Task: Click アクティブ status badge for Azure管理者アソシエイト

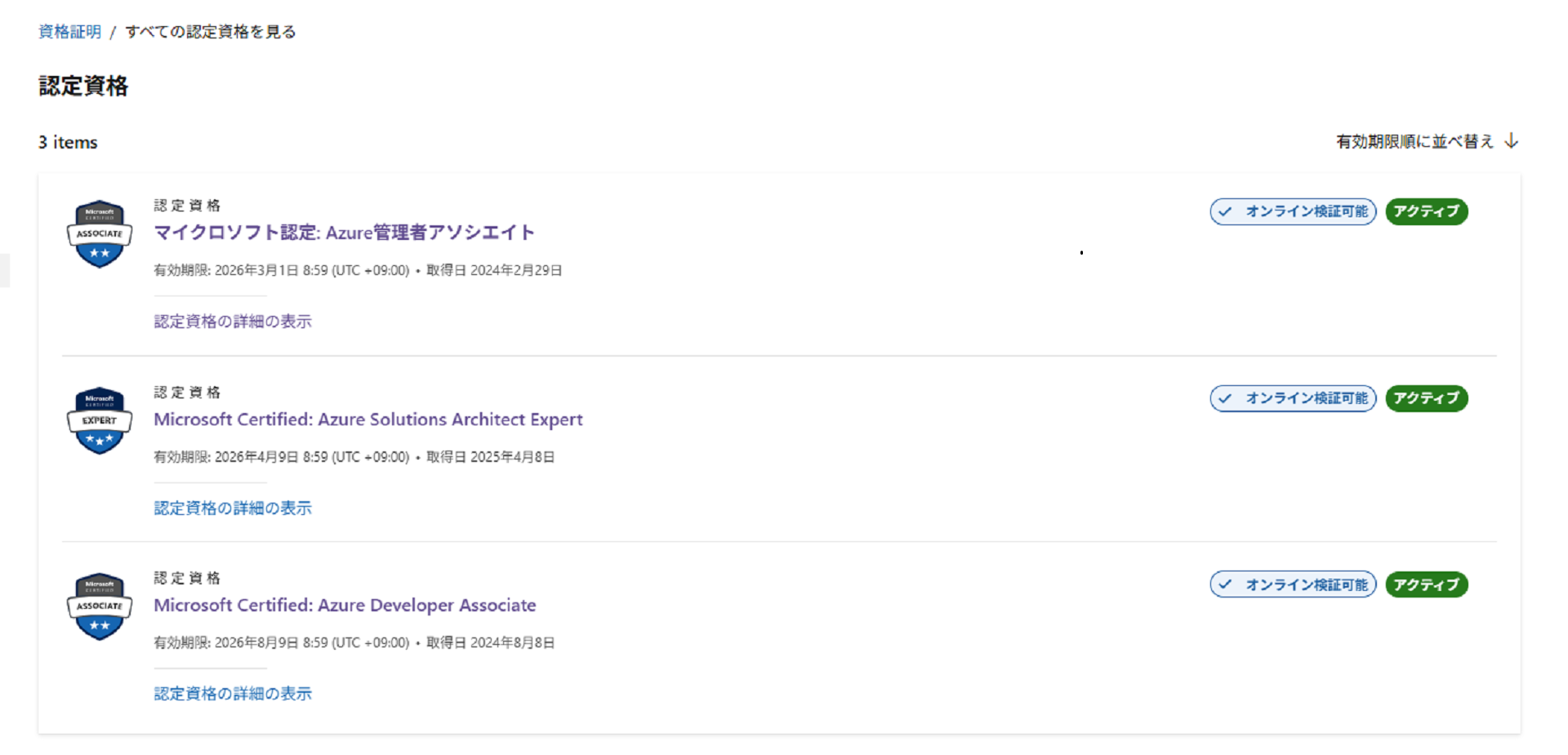Action: pyautogui.click(x=1426, y=211)
